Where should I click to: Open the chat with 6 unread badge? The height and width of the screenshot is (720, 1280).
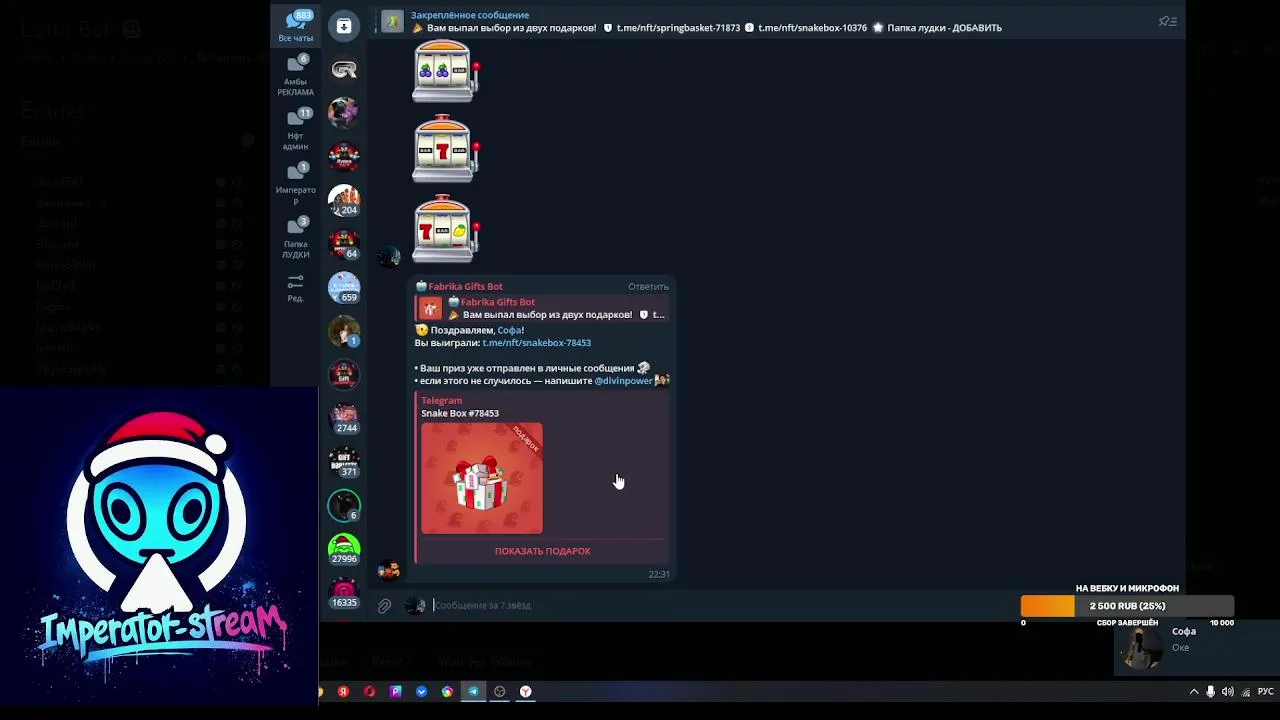(344, 506)
